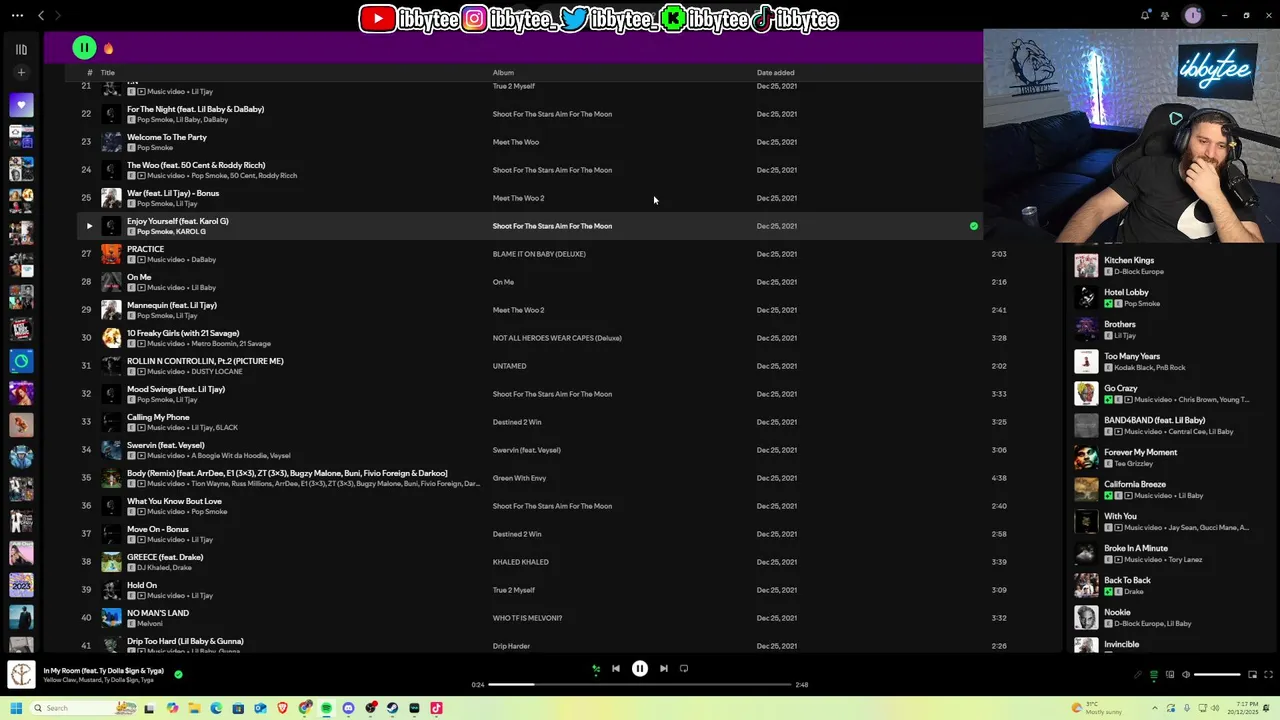Open lyrics microphone icon
Image resolution: width=1280 pixels, height=720 pixels.
1137,675
